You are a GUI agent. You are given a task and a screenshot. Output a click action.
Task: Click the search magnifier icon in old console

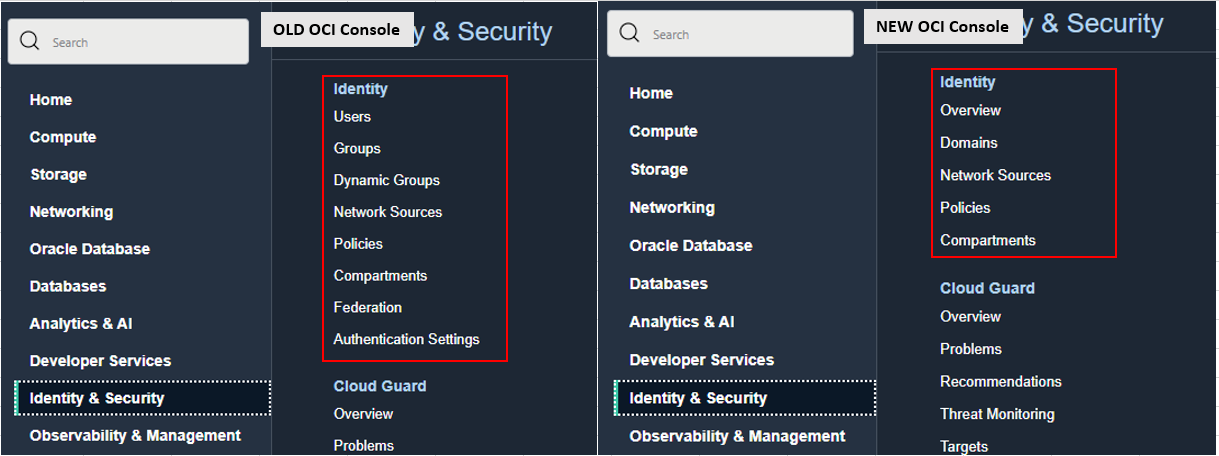click(29, 41)
